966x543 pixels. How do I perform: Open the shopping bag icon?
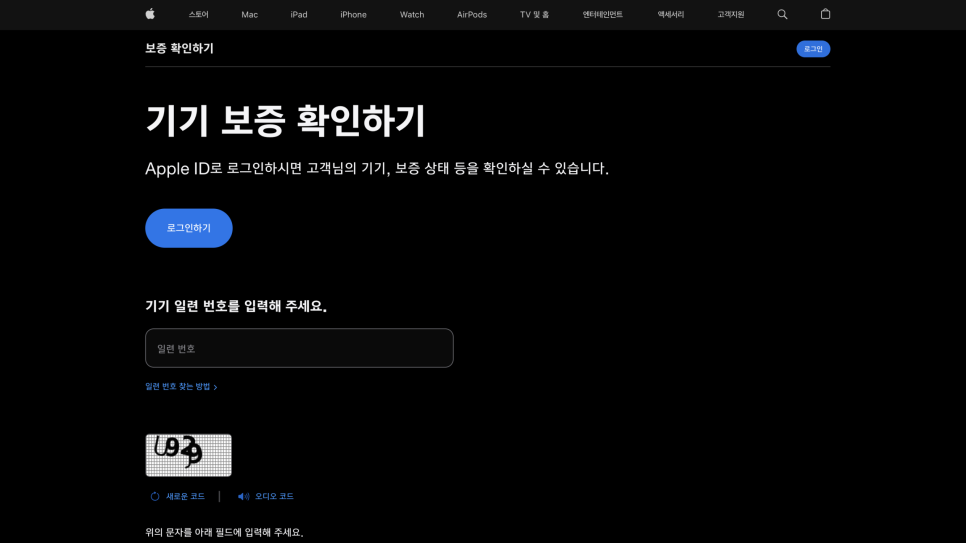coord(825,14)
